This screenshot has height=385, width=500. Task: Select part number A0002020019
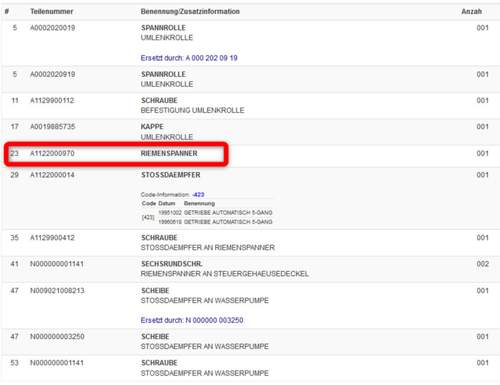(52, 28)
